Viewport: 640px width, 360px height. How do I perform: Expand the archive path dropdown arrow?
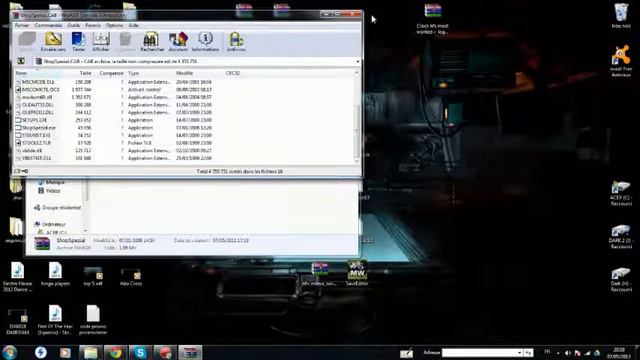358,62
